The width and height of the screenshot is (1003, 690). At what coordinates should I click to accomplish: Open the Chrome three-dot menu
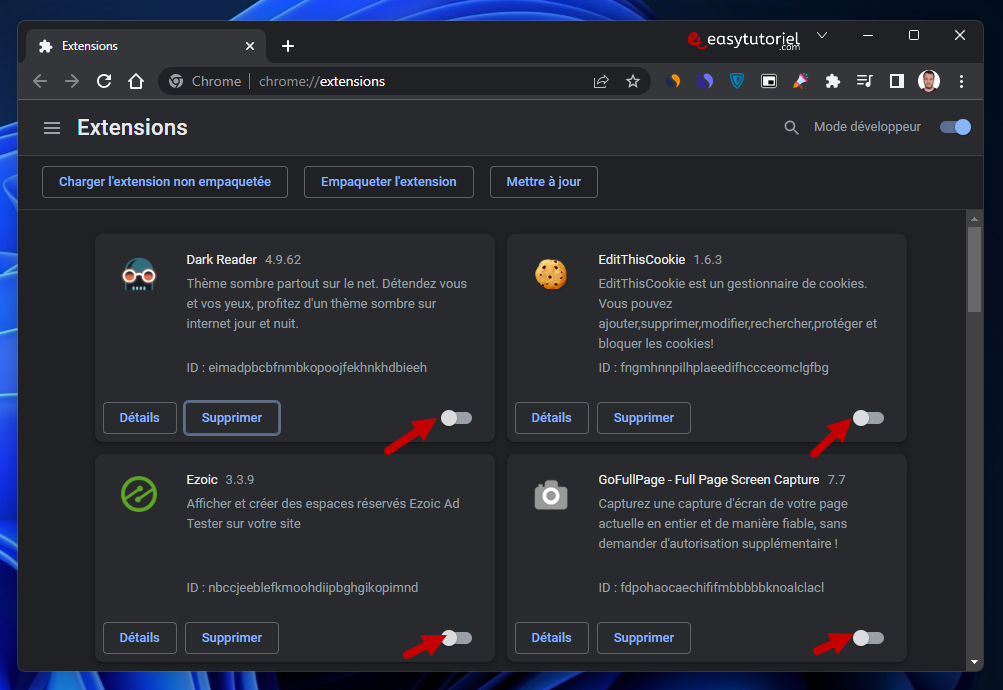961,81
